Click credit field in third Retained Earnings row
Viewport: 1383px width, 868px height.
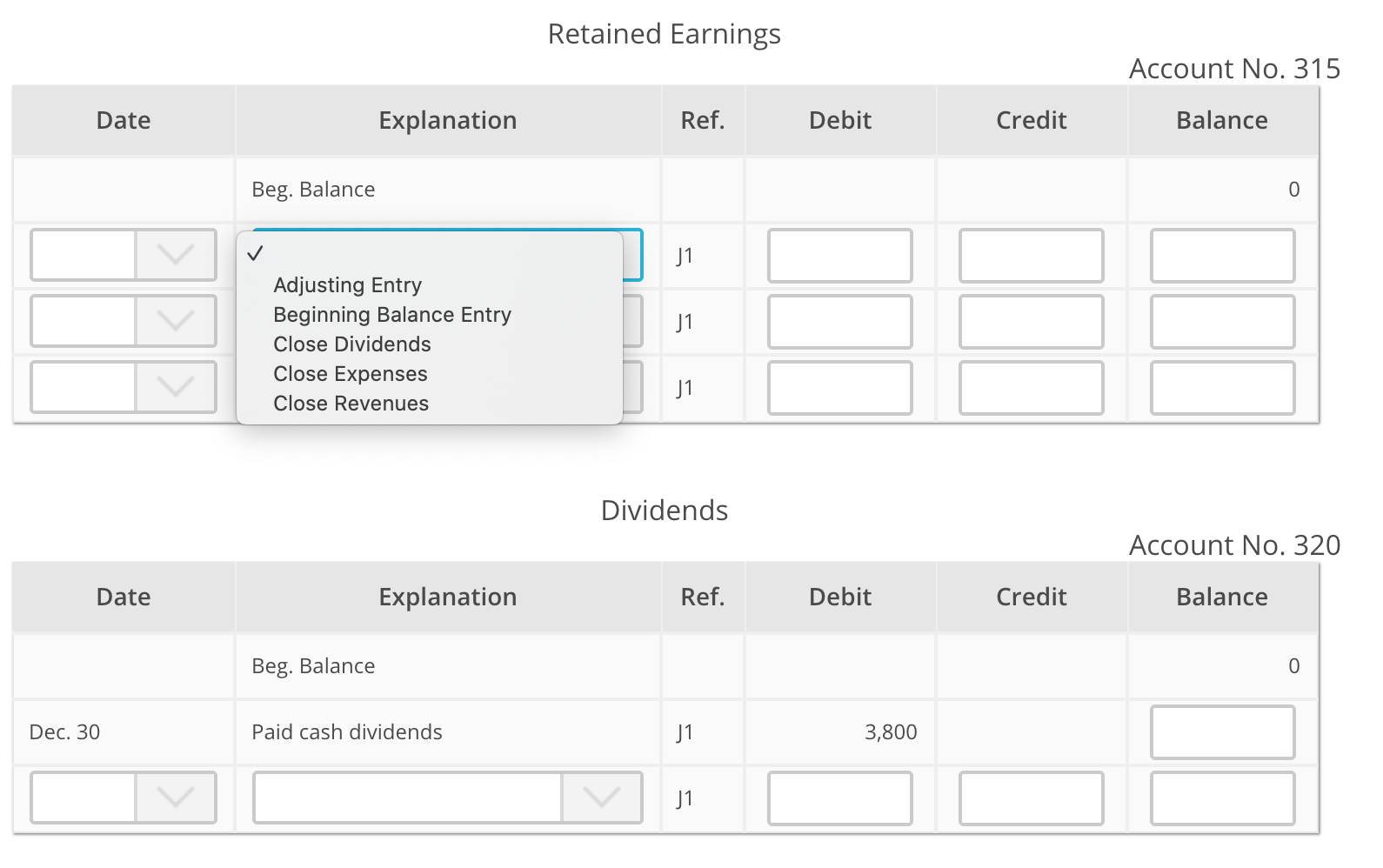click(1032, 388)
